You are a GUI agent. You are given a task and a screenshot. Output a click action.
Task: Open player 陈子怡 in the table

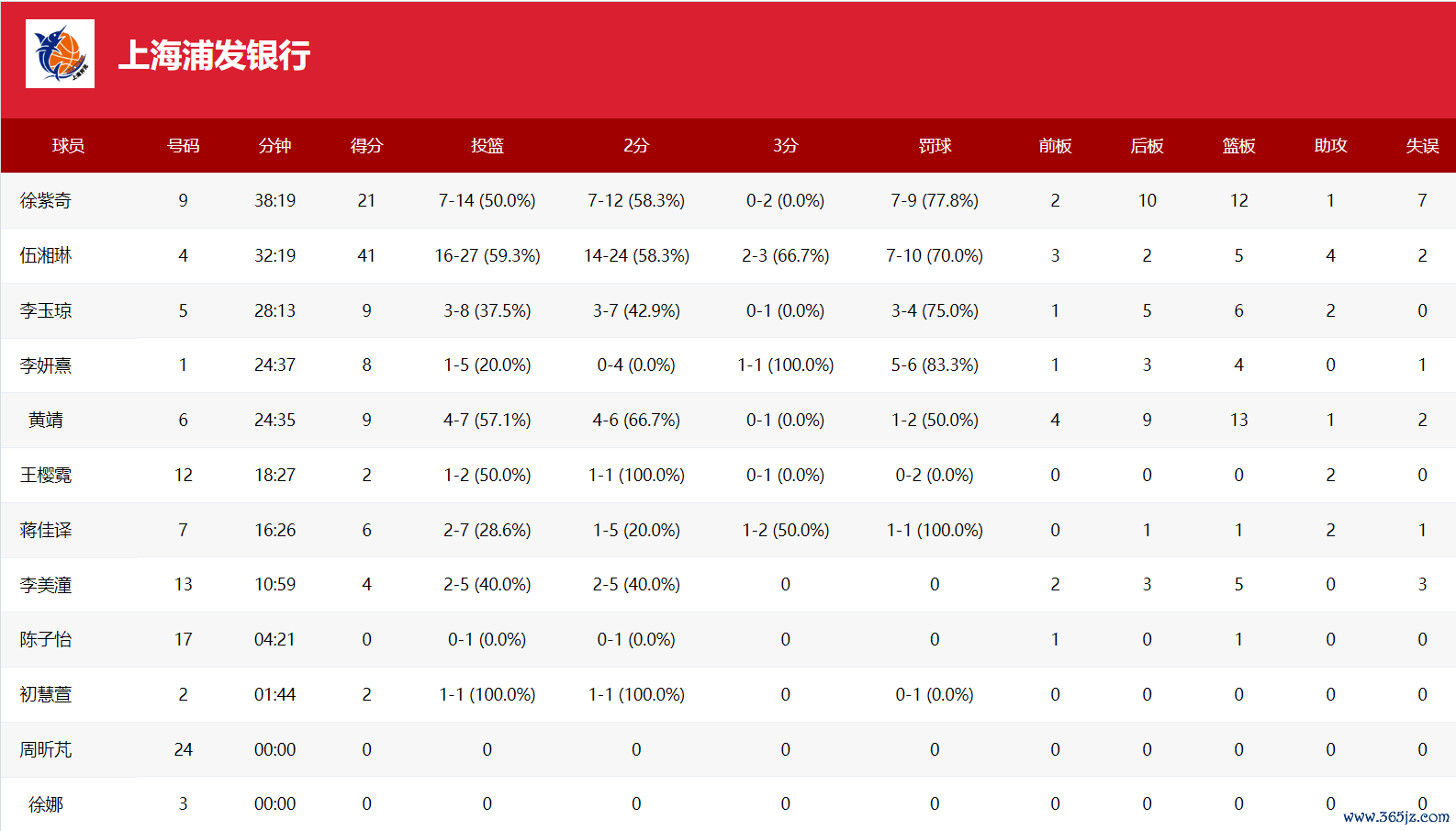[46, 639]
